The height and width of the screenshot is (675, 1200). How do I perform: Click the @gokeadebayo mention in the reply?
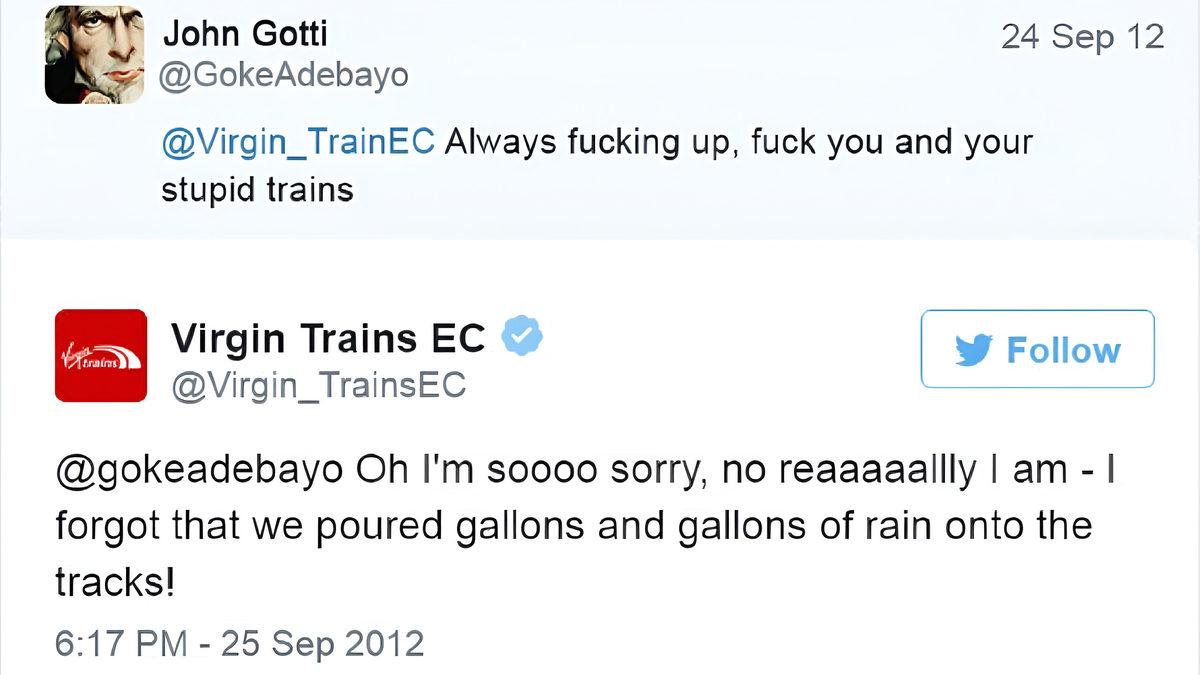coord(199,472)
